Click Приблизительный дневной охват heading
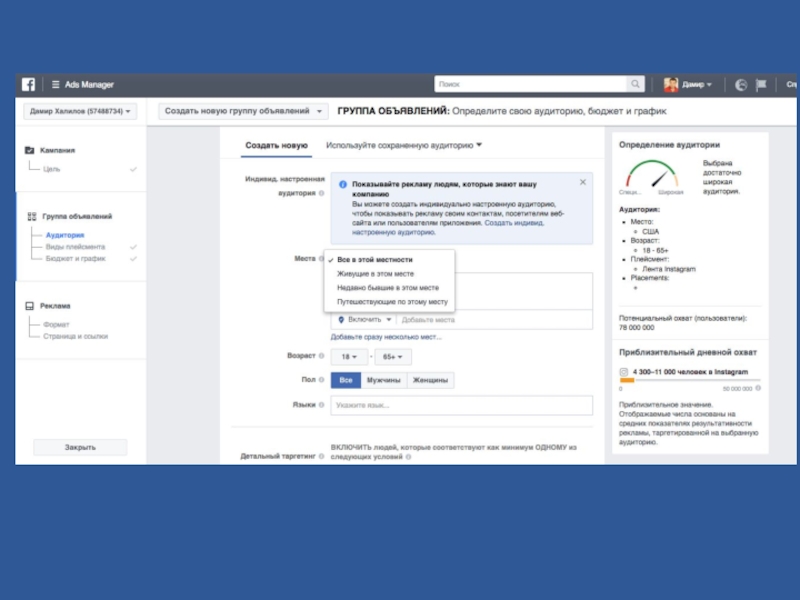800x600 pixels. click(x=688, y=353)
